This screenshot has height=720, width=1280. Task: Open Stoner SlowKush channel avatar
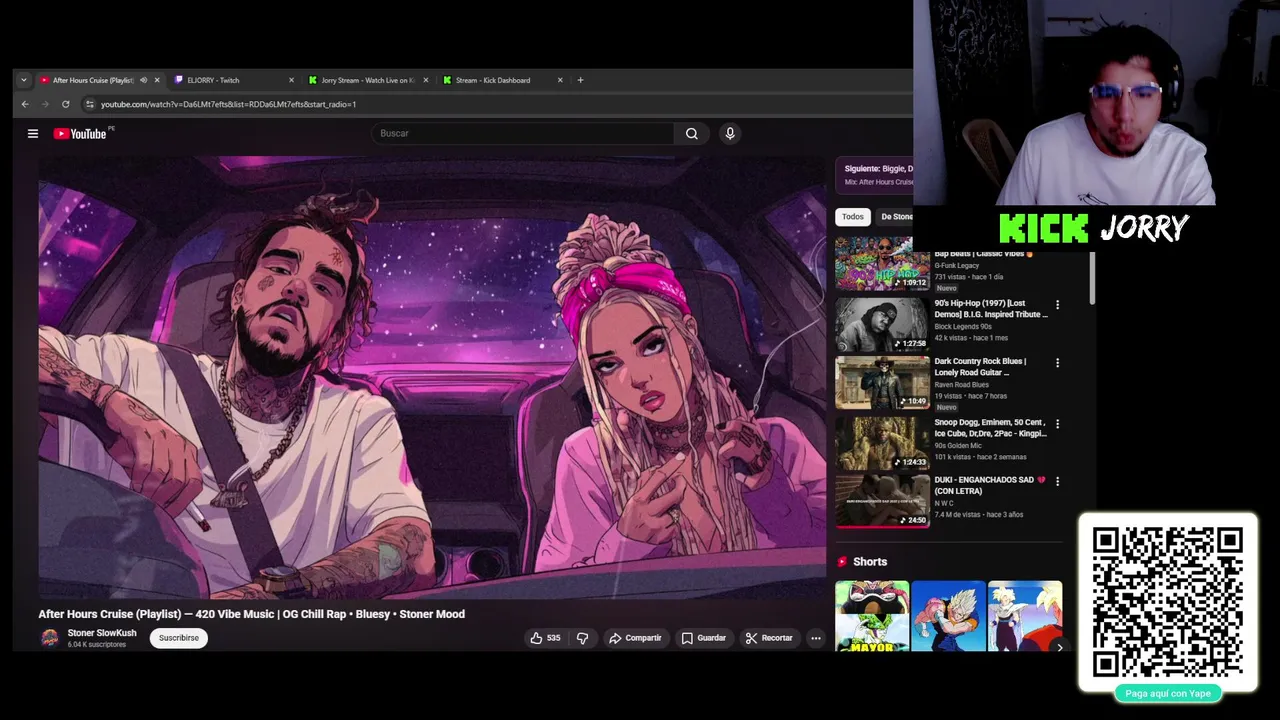pos(49,638)
